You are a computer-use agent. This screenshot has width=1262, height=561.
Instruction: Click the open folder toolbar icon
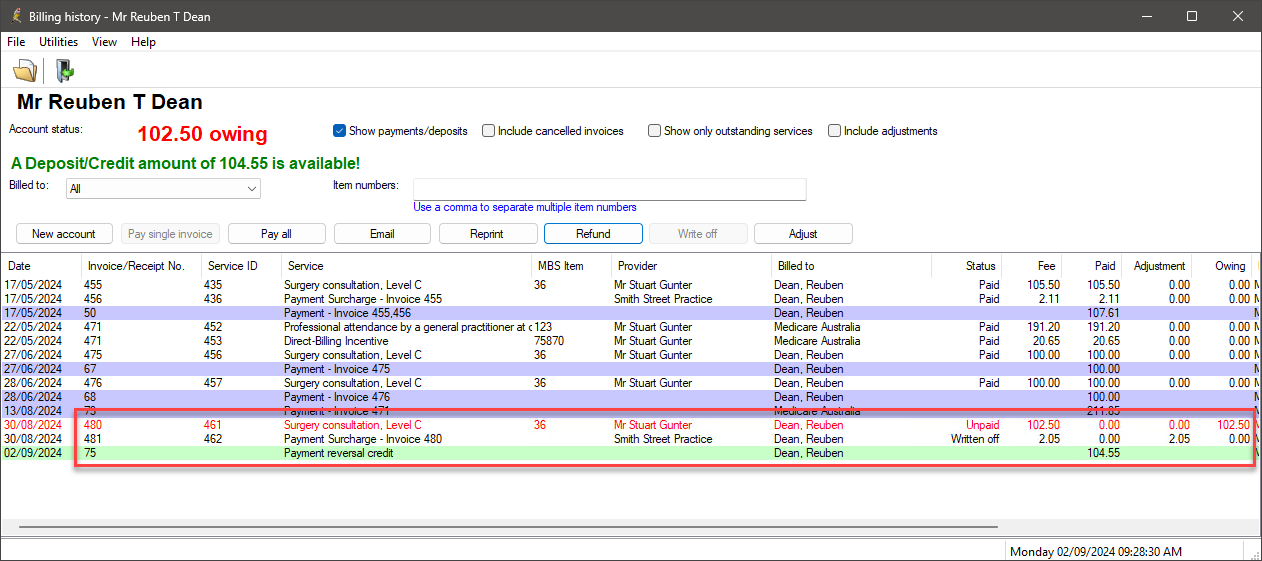point(25,70)
